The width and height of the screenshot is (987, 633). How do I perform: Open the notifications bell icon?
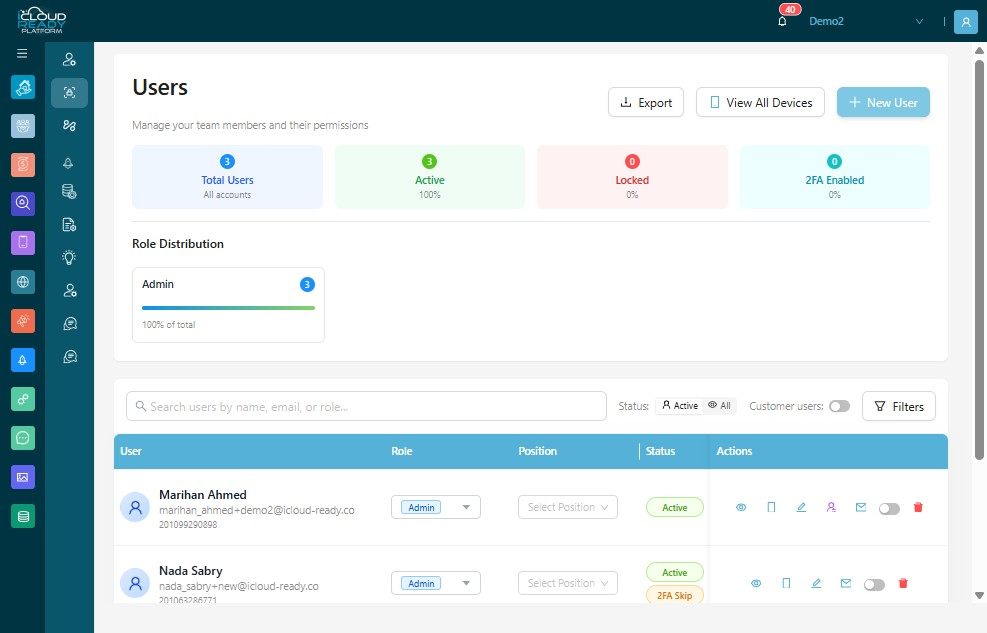782,21
